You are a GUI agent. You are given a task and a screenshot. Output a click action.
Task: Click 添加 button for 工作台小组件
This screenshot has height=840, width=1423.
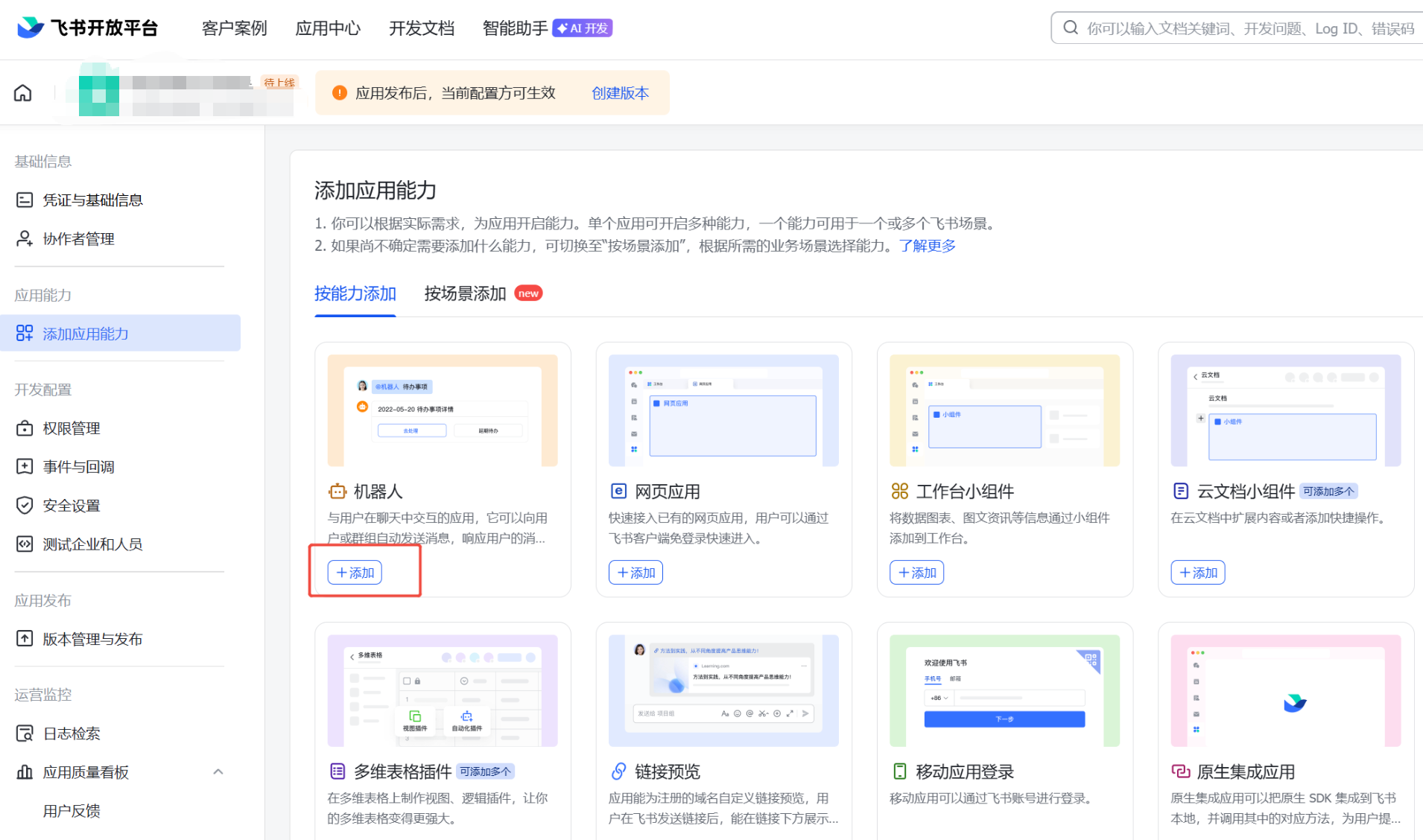916,573
